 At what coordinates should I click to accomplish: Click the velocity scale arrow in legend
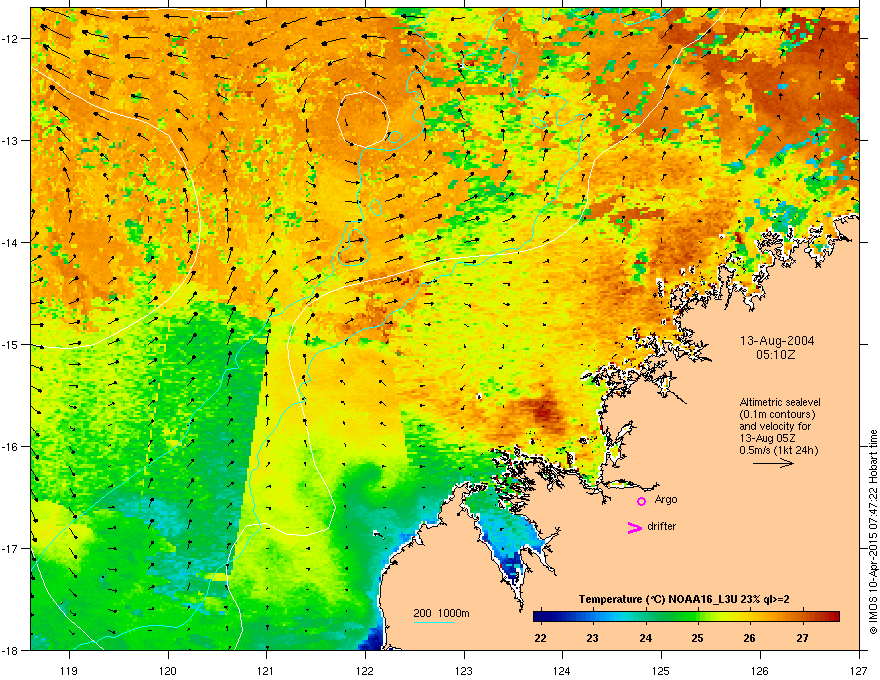[x=773, y=463]
